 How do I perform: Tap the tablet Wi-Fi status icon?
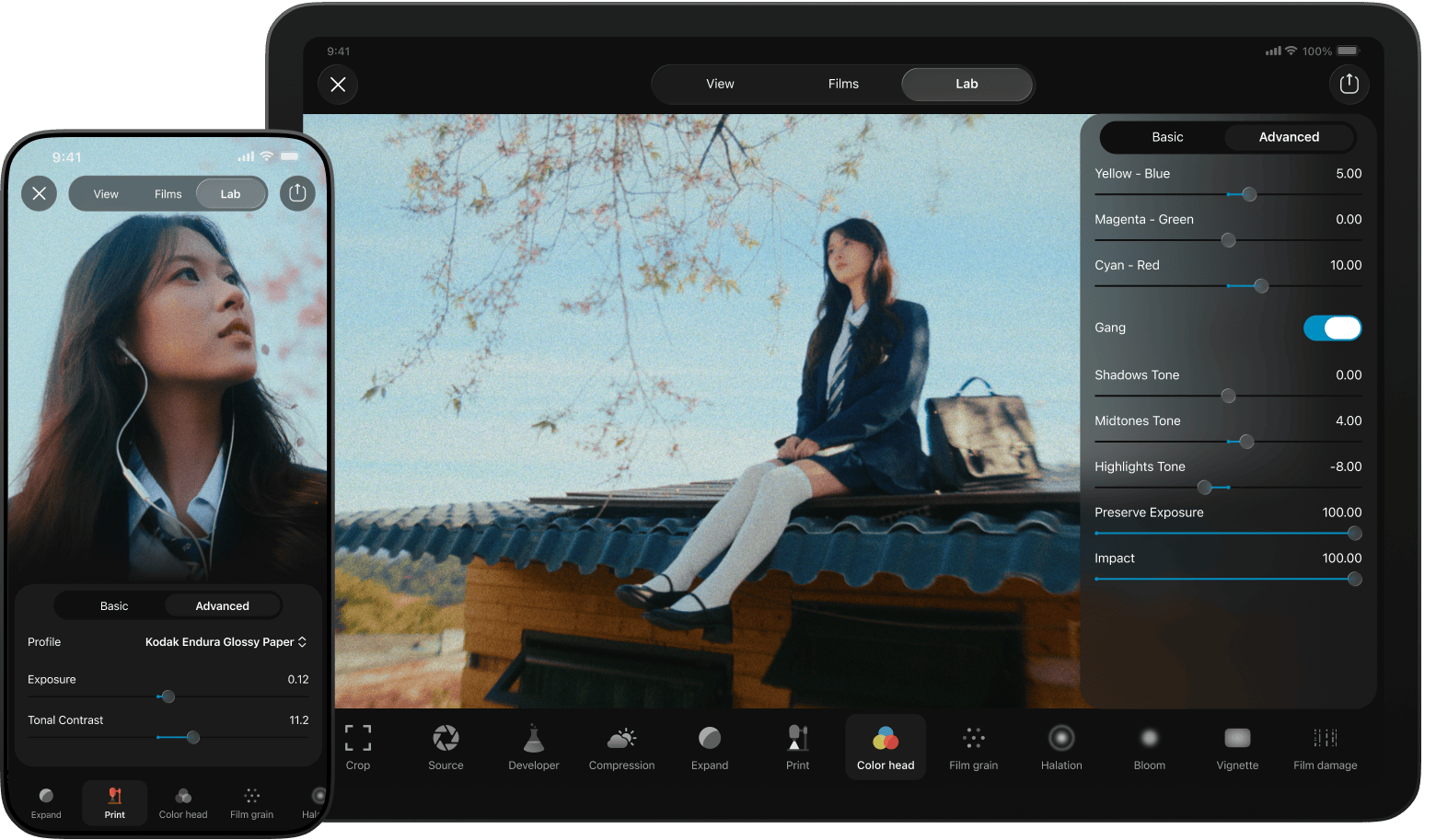point(1291,51)
